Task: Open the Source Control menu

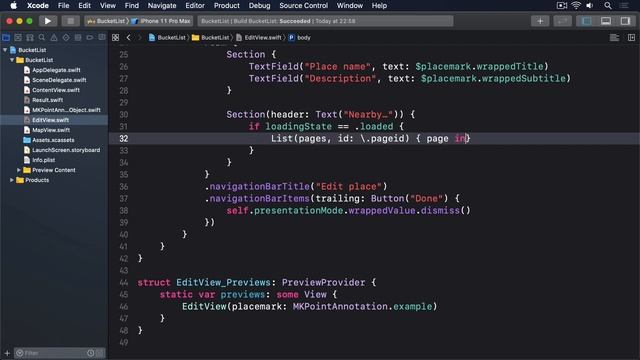Action: [x=303, y=6]
